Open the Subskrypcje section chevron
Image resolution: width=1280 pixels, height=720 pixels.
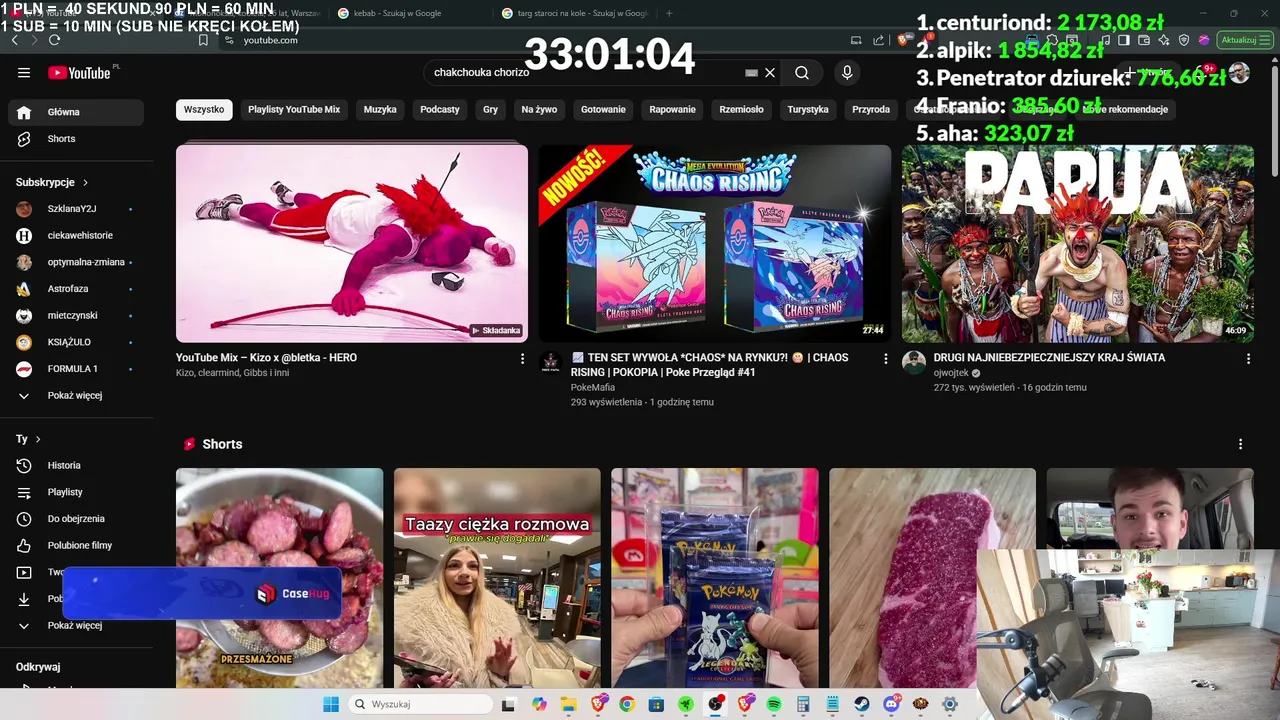click(85, 183)
